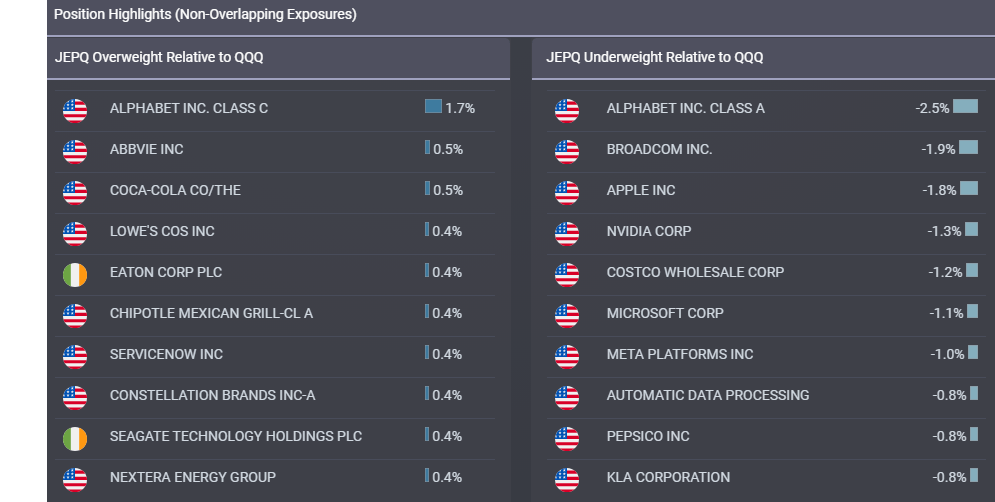Click the 0.4% value for Eaton Corp PLC
Screen dimensions: 995x502
[447, 272]
